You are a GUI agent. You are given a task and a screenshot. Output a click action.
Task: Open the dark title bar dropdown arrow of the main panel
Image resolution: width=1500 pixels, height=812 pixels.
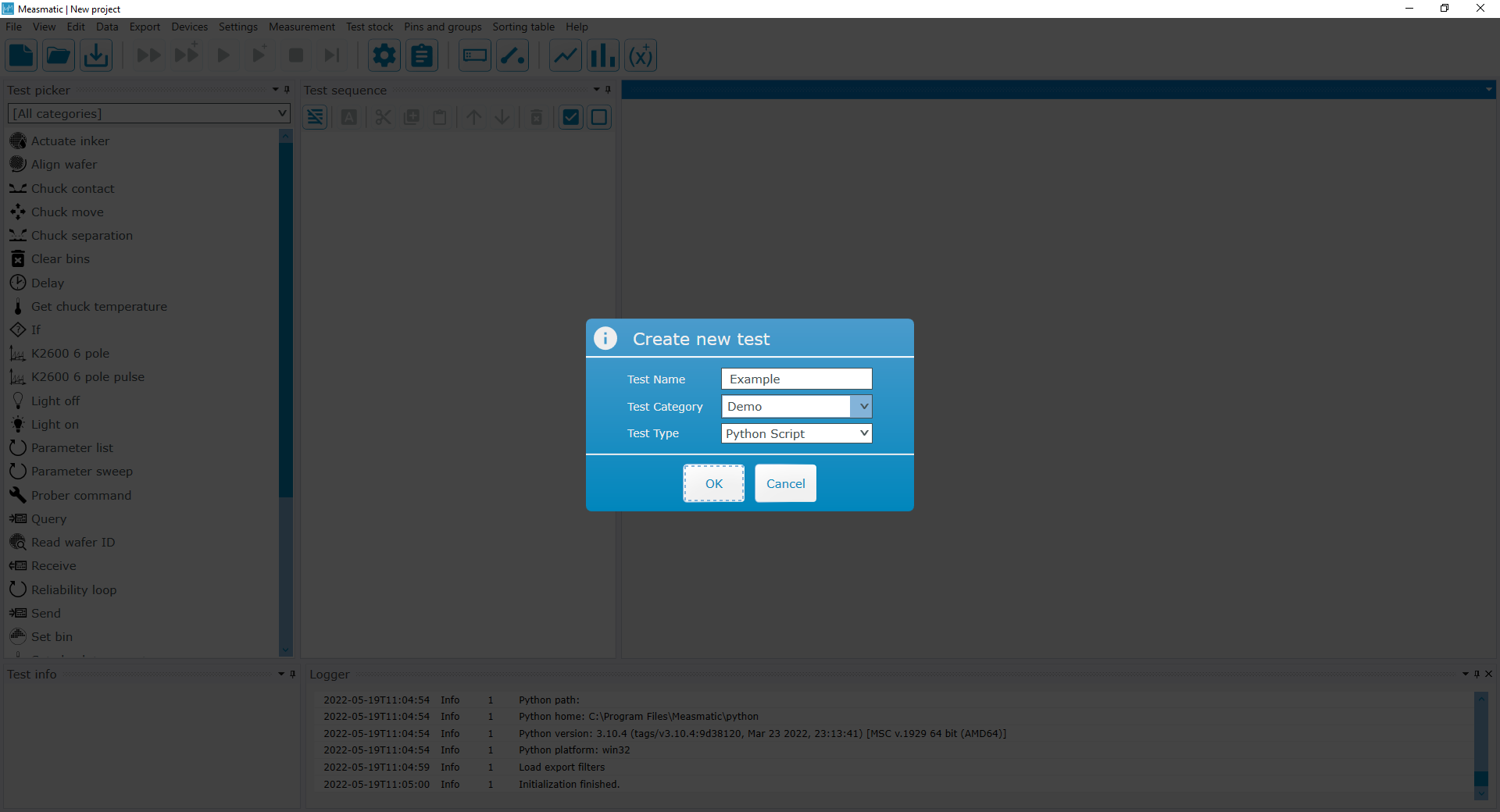[x=1489, y=90]
